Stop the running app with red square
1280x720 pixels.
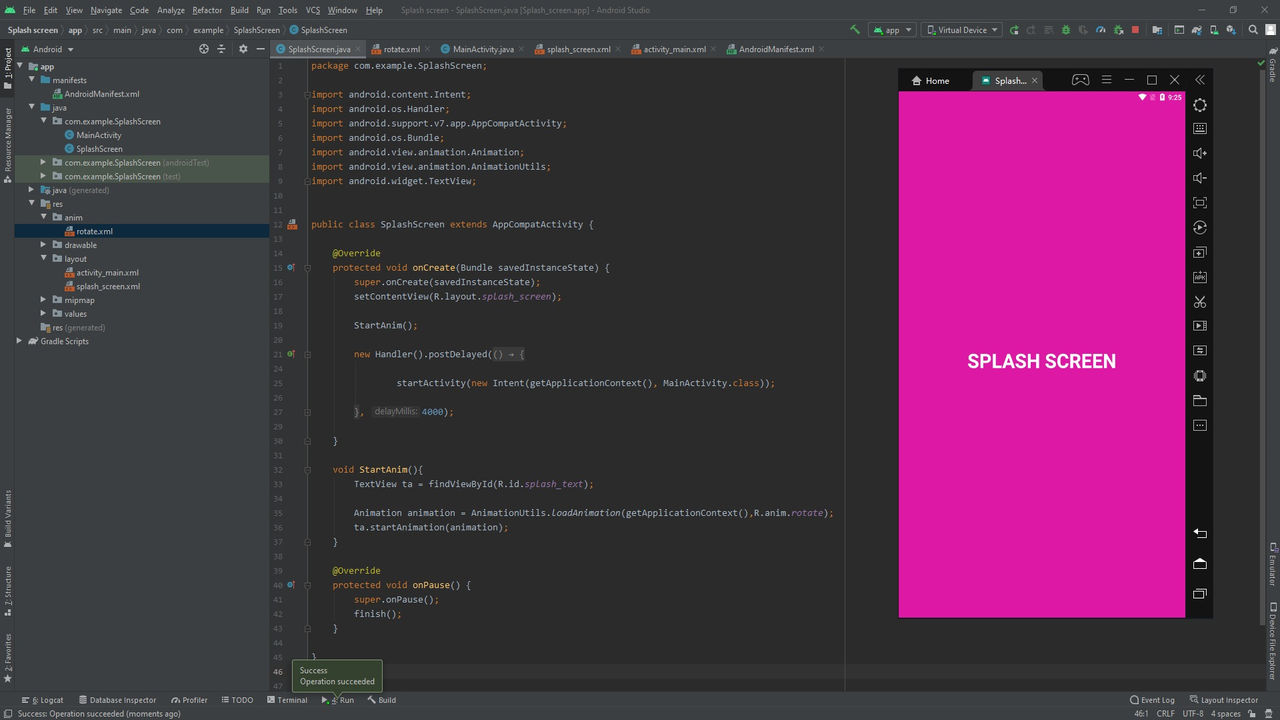(1134, 30)
